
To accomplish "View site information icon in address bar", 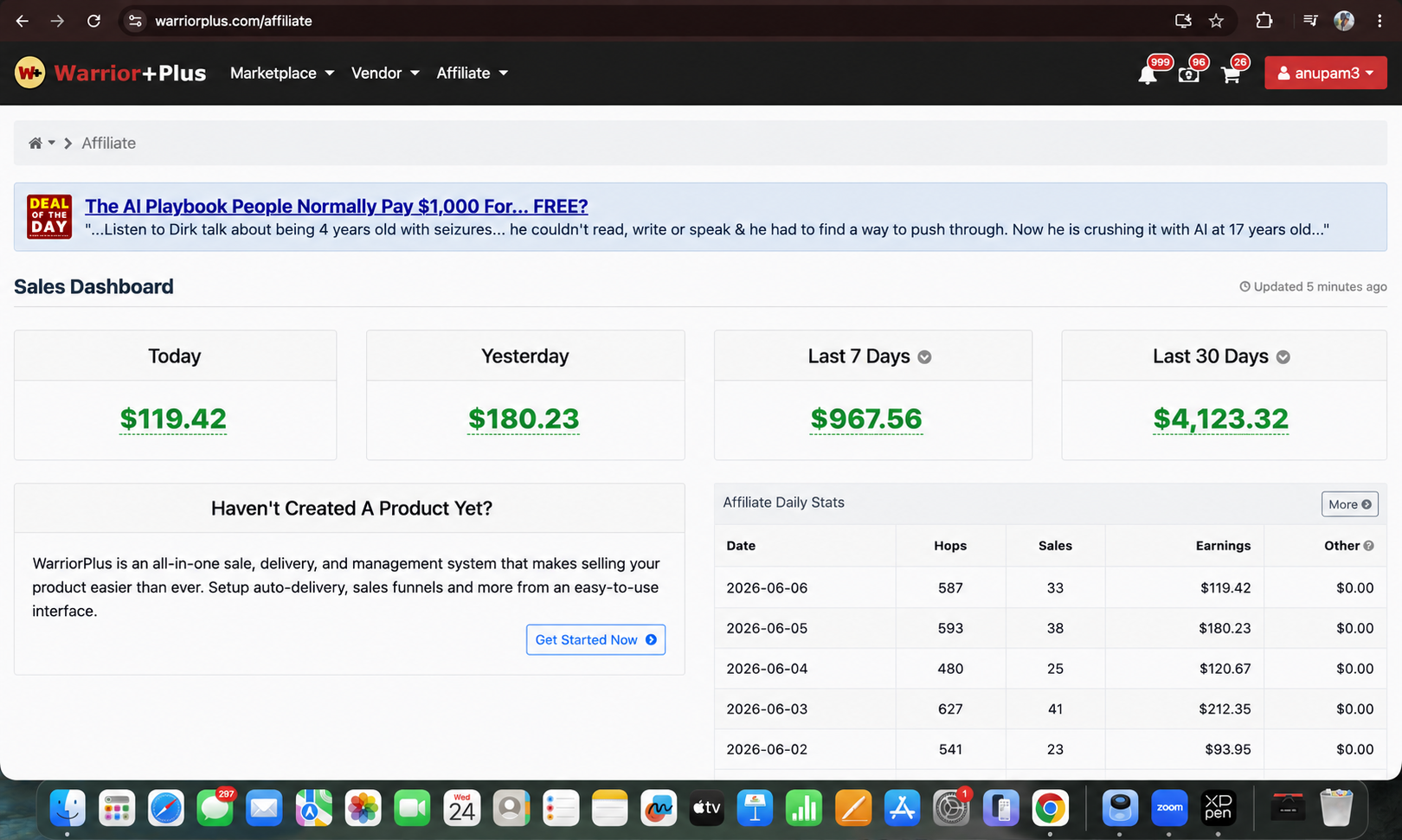I will click(x=135, y=21).
